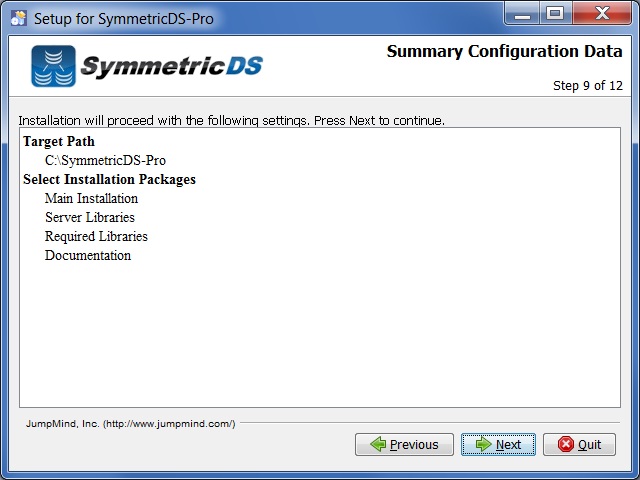Go back with the Previous button
640x480 pixels.
point(404,444)
